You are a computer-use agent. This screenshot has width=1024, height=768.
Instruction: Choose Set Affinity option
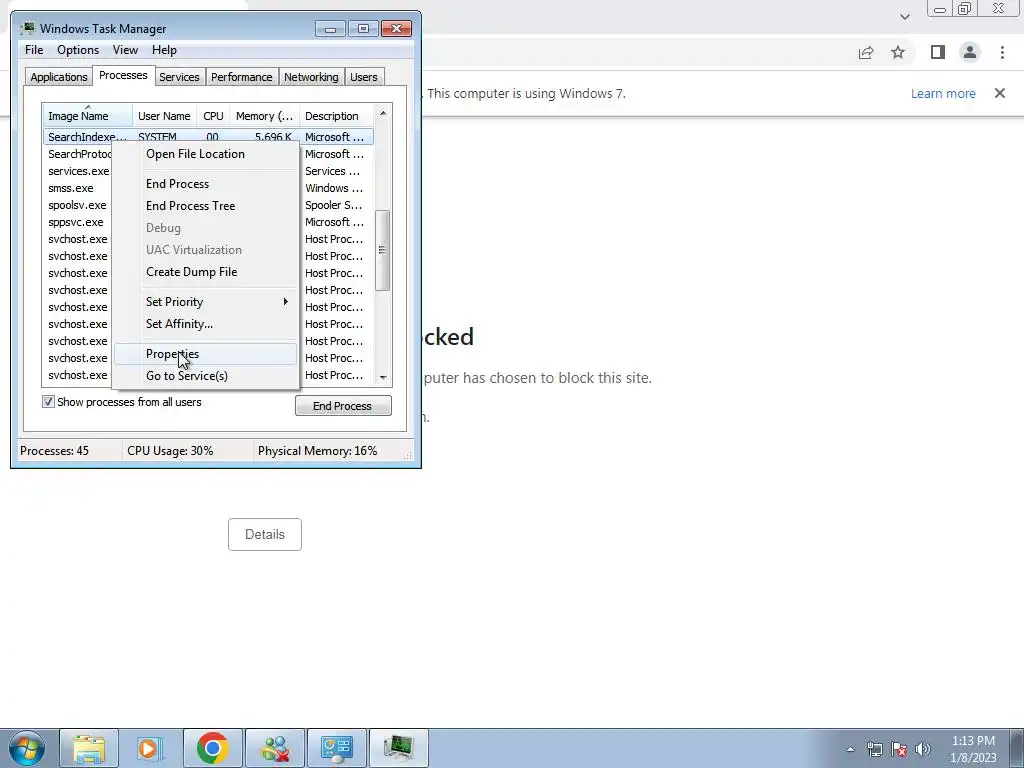click(x=206, y=324)
